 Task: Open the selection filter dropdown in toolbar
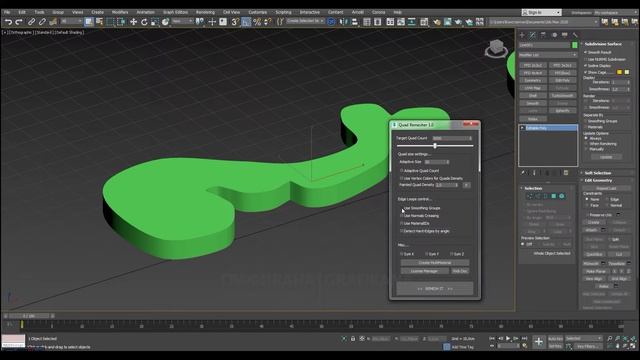71,21
